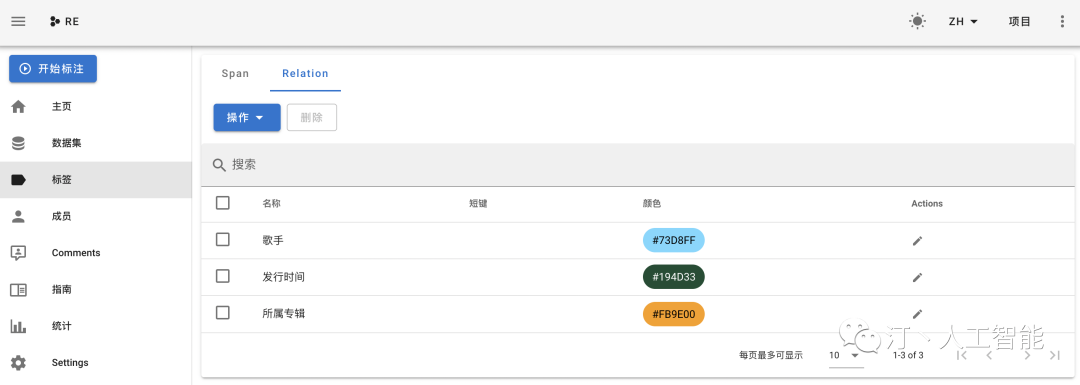Click the 1-3 of 3 pagination text

(x=908, y=355)
